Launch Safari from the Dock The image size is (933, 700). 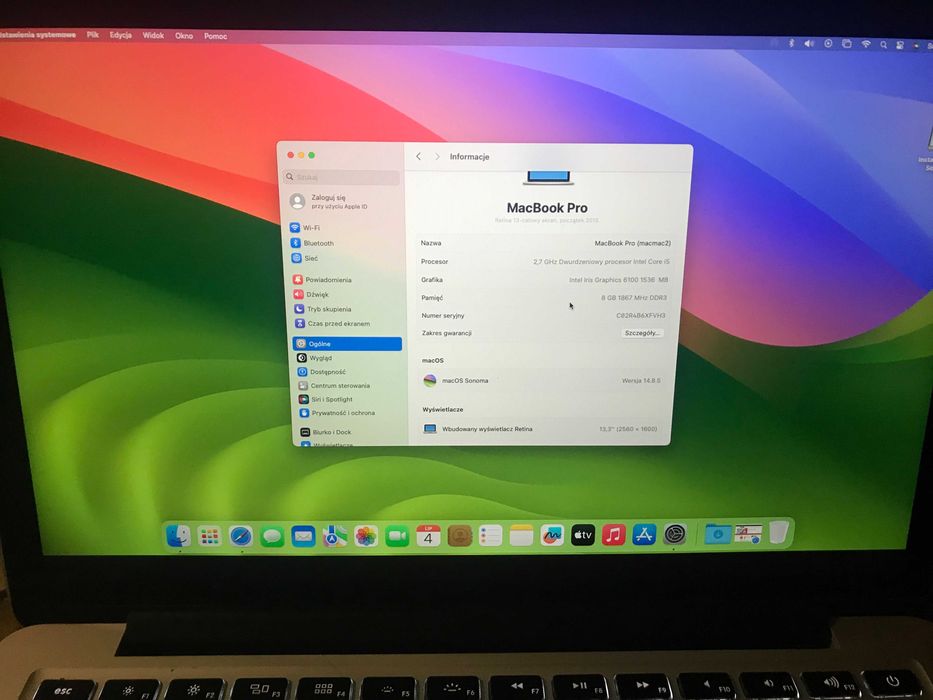241,536
